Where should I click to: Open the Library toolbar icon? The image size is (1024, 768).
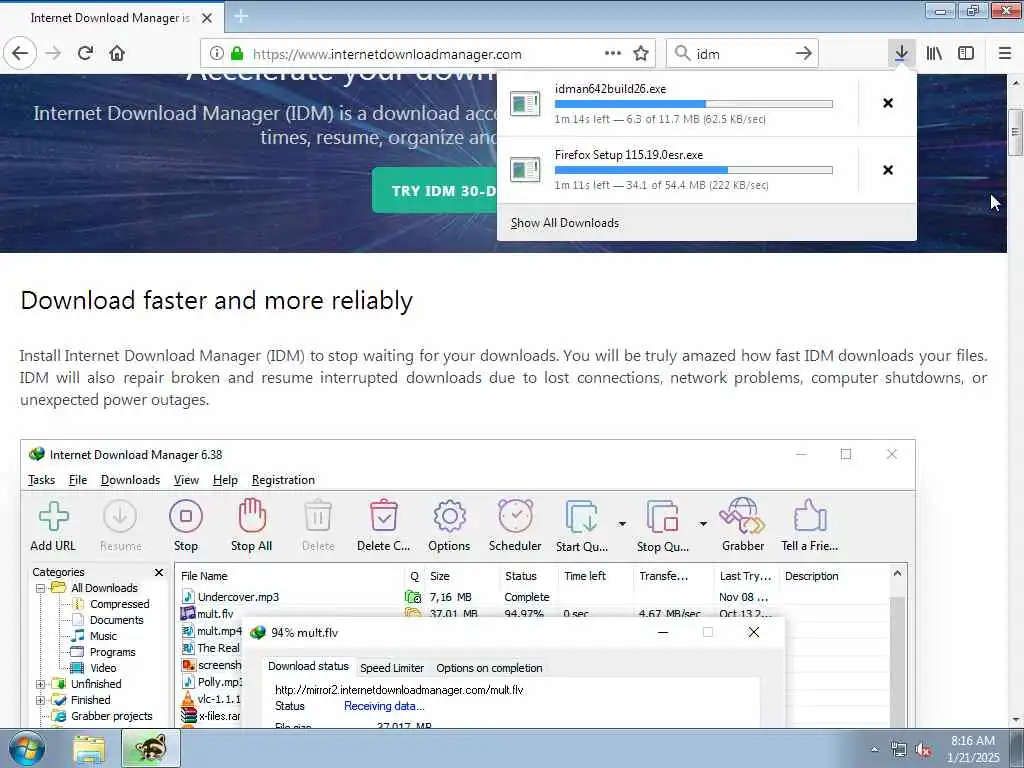click(x=934, y=54)
